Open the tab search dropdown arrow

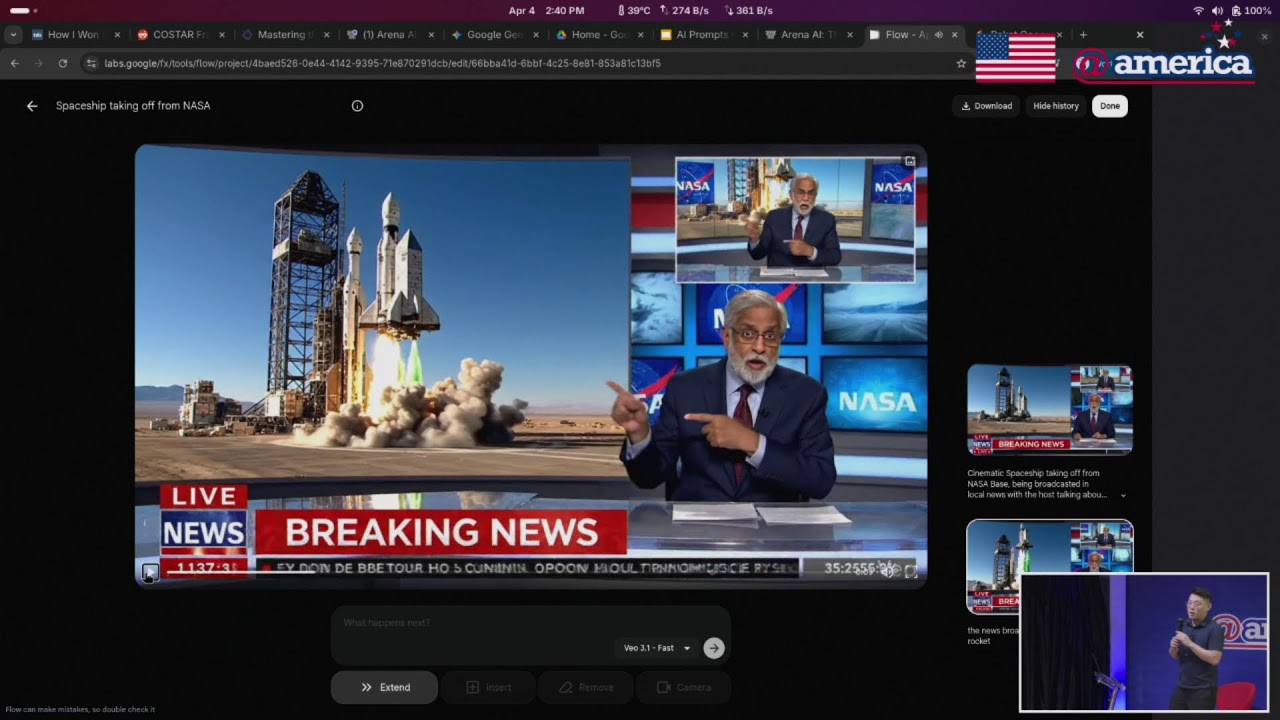tap(13, 35)
